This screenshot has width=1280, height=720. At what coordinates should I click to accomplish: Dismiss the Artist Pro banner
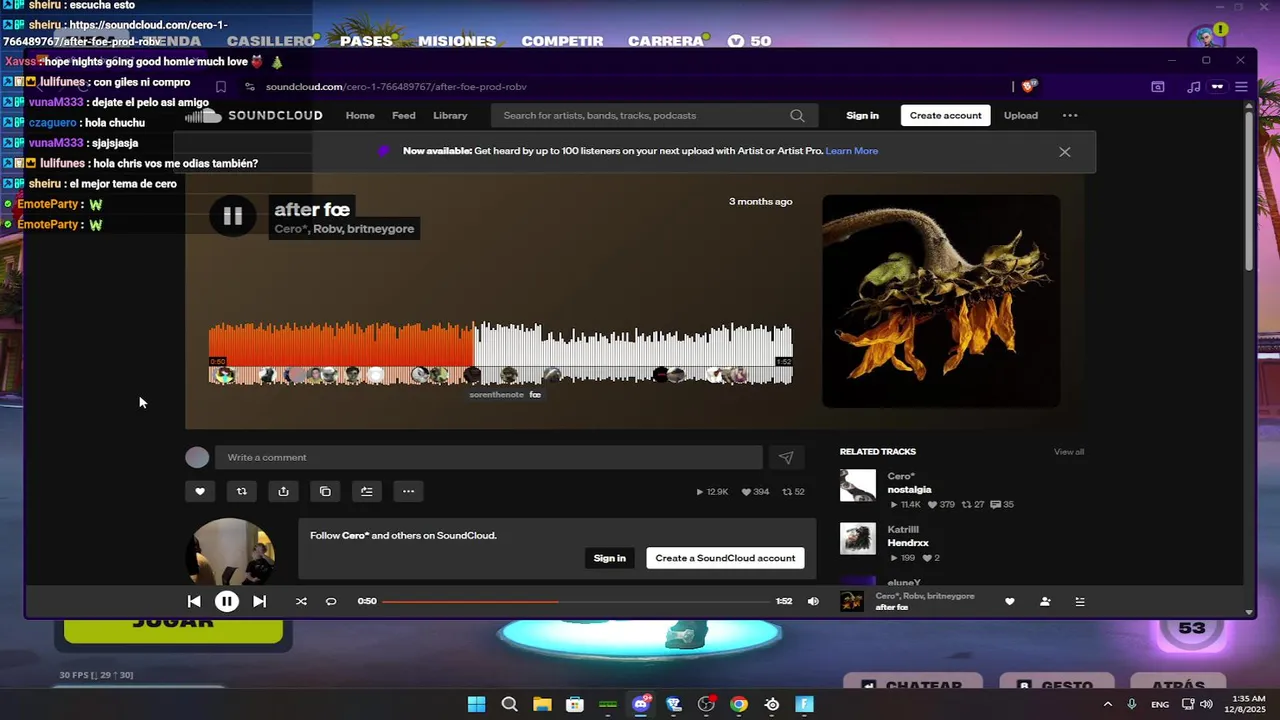pyautogui.click(x=1065, y=152)
